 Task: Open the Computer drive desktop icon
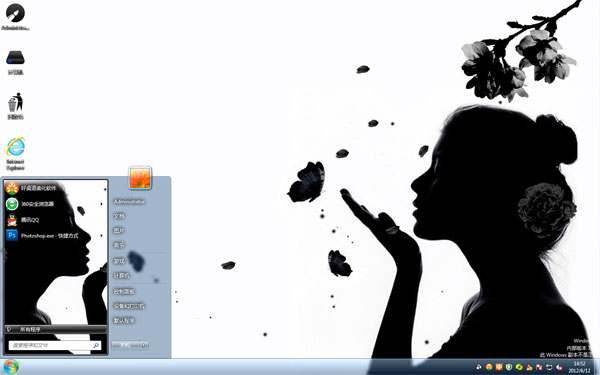(15, 62)
